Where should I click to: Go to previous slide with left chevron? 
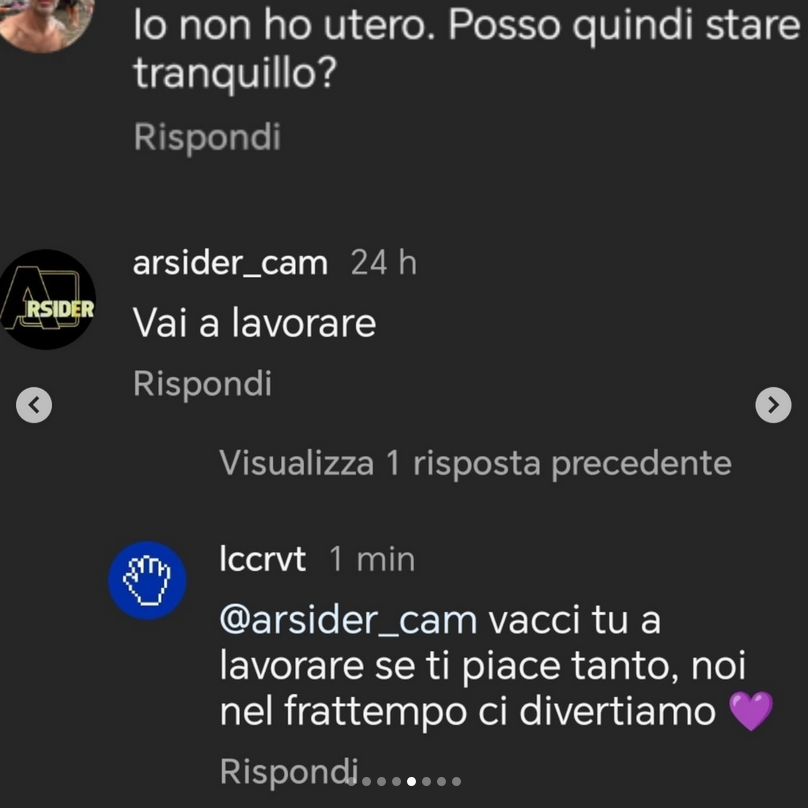[x=34, y=405]
